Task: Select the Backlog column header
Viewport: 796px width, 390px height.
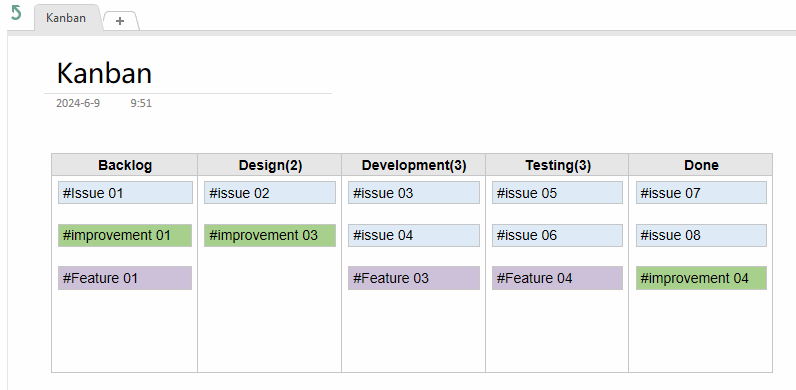Action: [125, 165]
